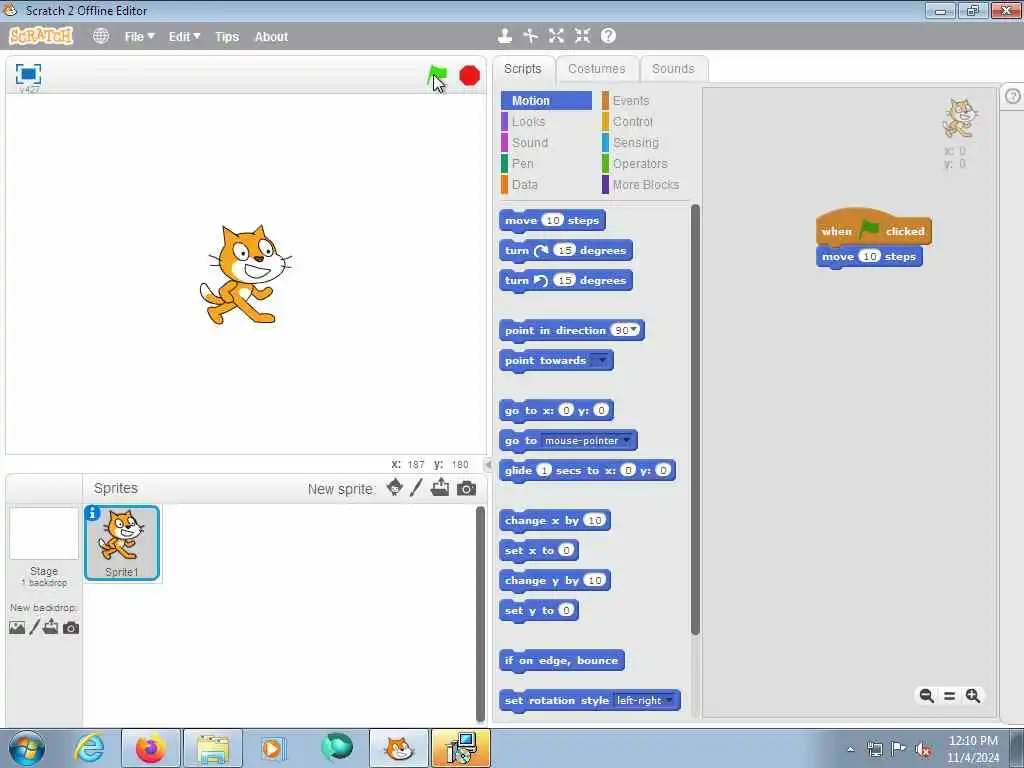Screen dimensions: 1024x768
Task: Open the Windows Start menu
Action: coord(27,748)
